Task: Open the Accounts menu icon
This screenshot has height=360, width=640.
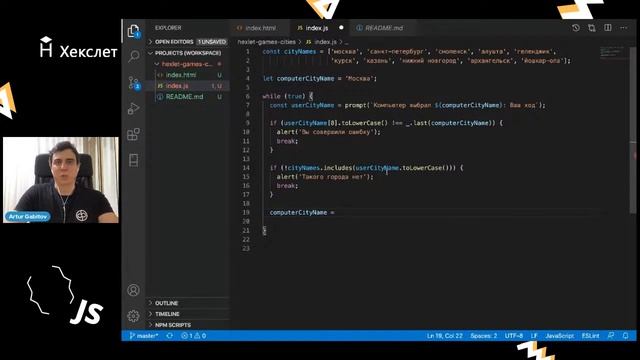Action: coord(133,290)
